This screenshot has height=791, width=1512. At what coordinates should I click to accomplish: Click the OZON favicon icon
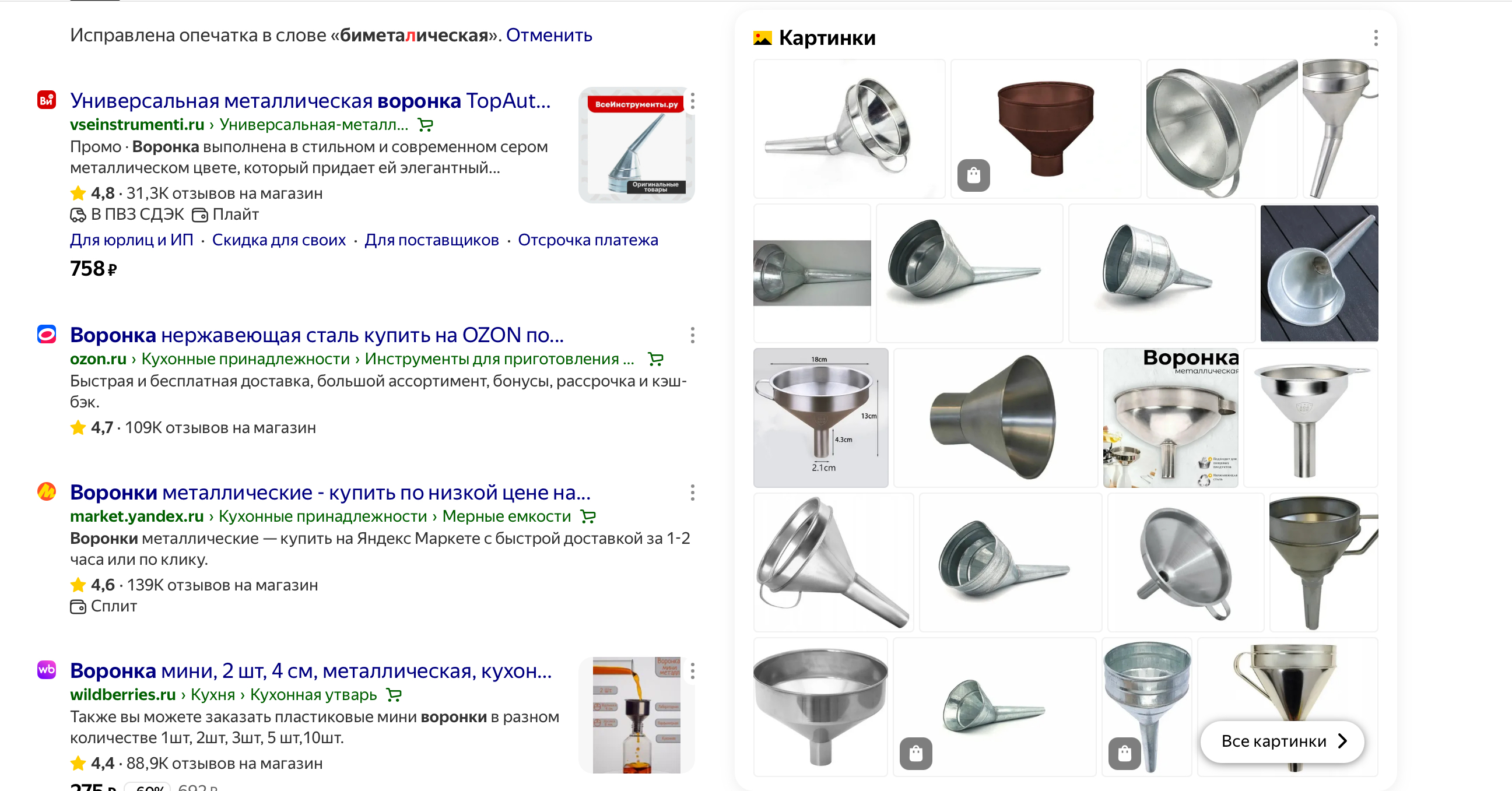click(x=47, y=334)
